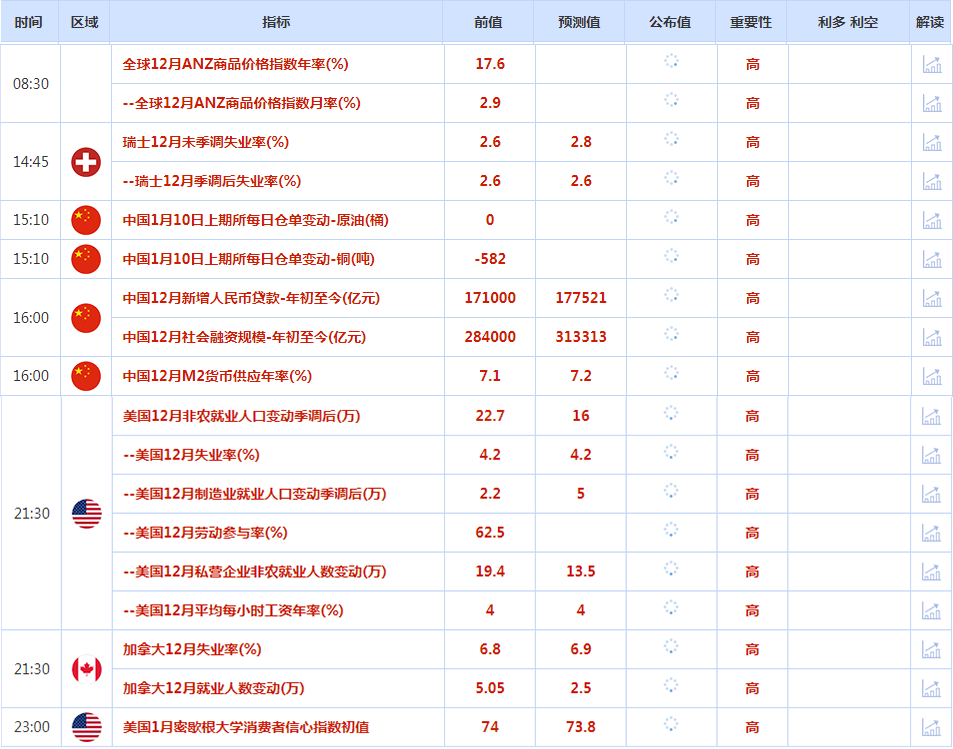Open chart icon for 瑞士12月未季调失业率

[x=932, y=142]
